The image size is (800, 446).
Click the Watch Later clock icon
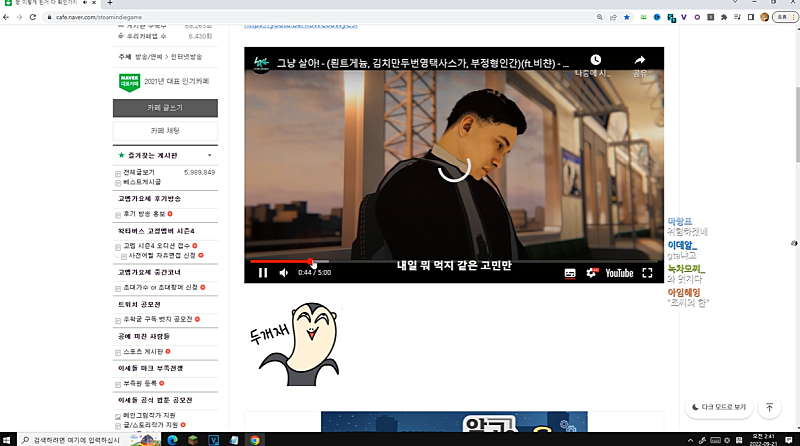tap(596, 61)
